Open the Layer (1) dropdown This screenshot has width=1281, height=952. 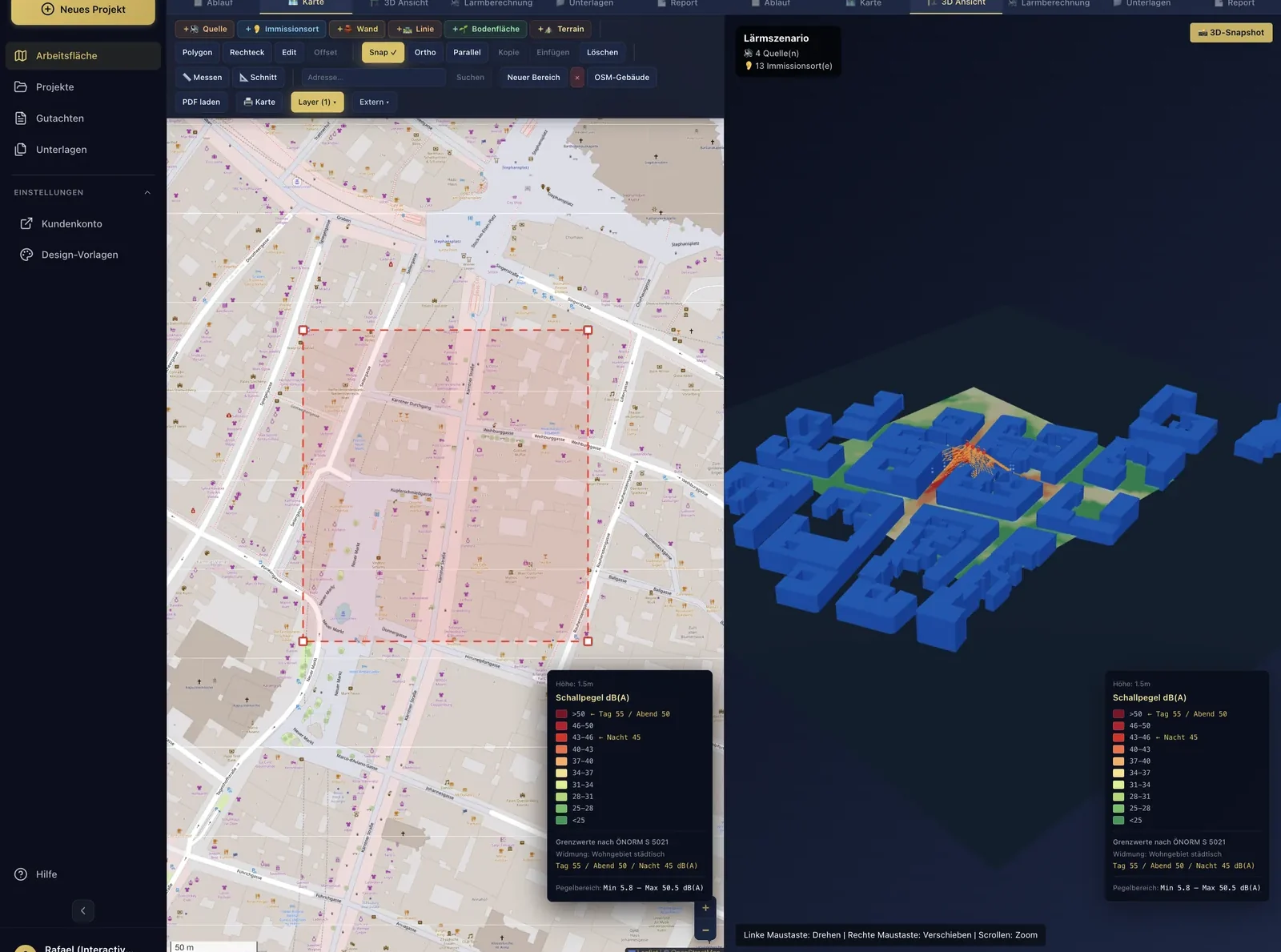(x=317, y=102)
